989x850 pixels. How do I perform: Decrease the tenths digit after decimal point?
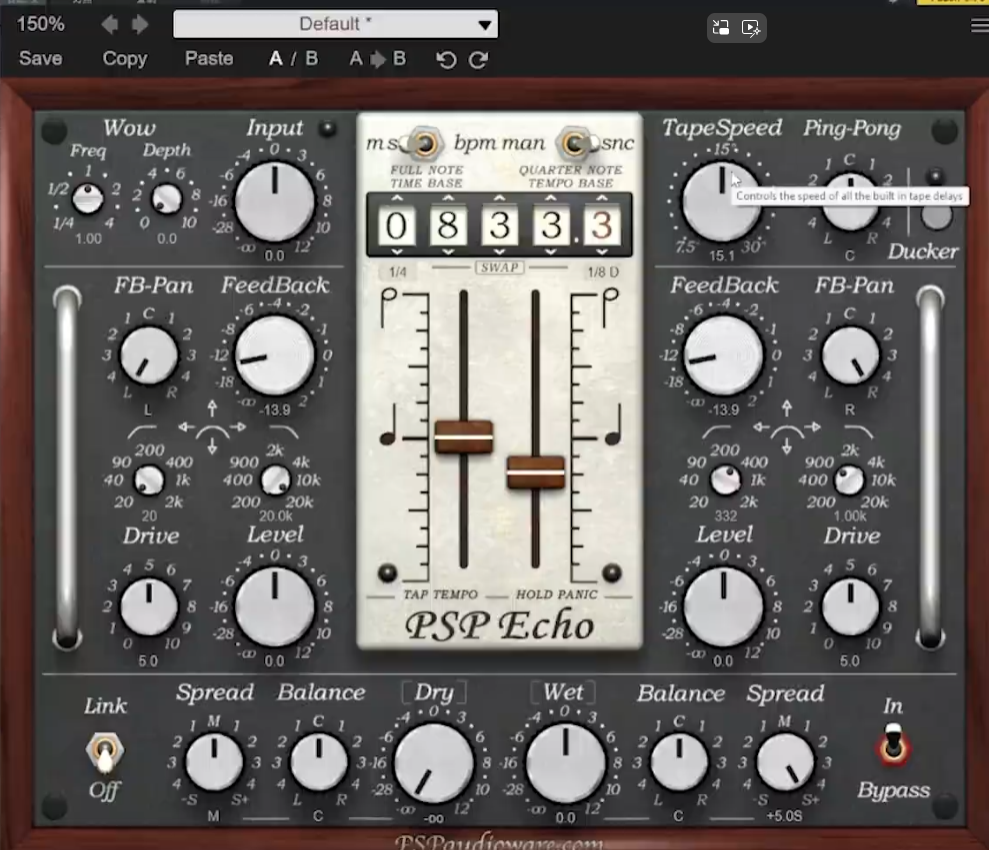click(602, 252)
